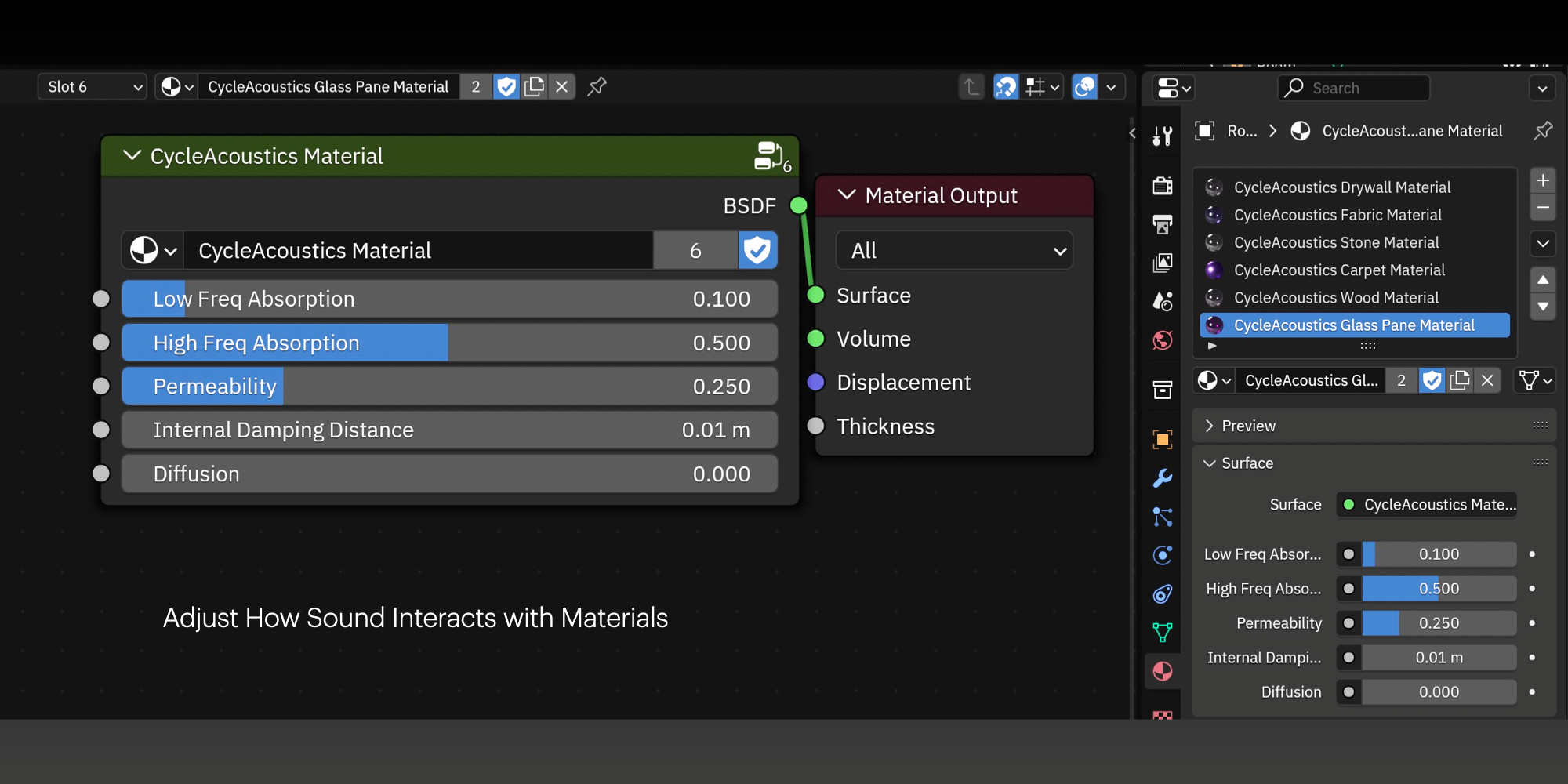Viewport: 1568px width, 784px height.
Task: Go to parent node tree arrow
Action: [x=971, y=86]
